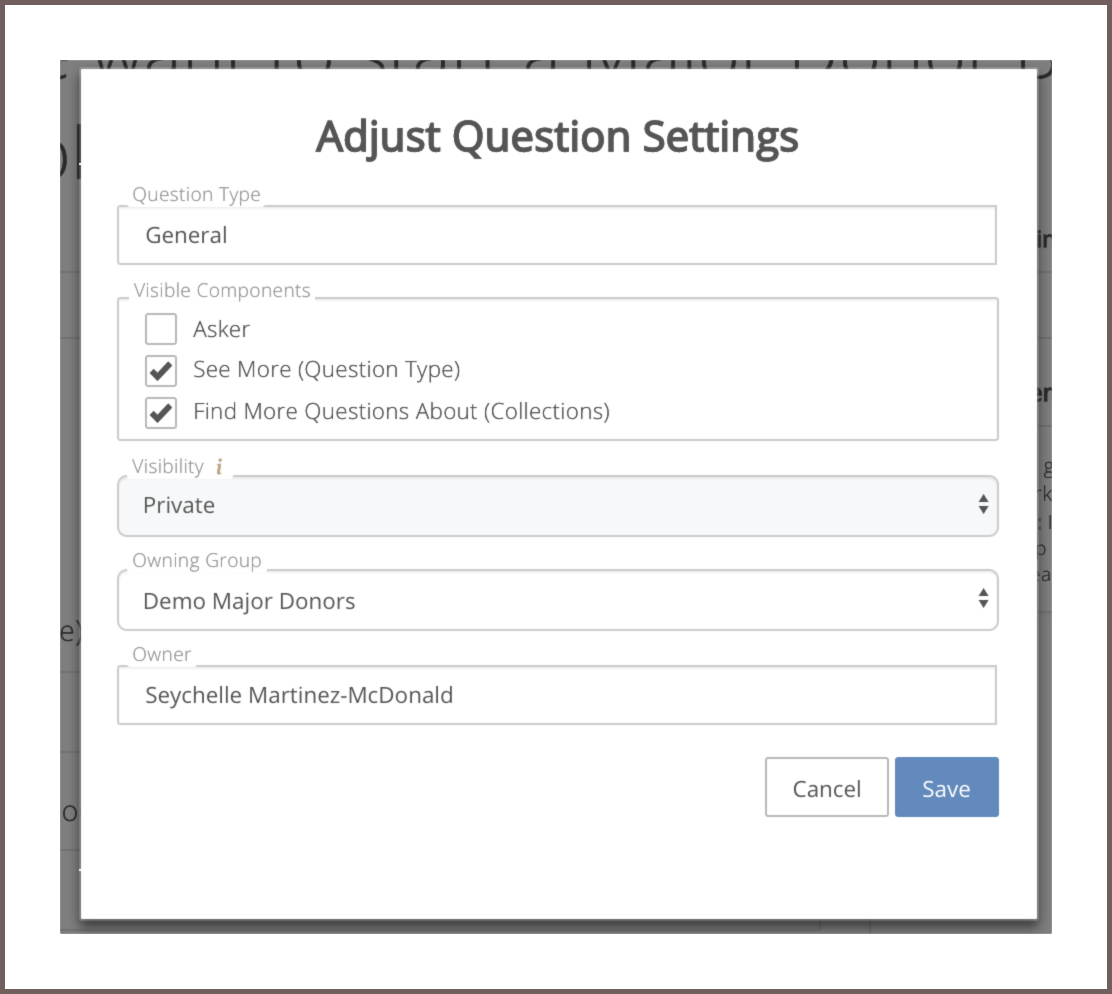
Task: Uncheck See More (Question Type)
Action: 161,370
